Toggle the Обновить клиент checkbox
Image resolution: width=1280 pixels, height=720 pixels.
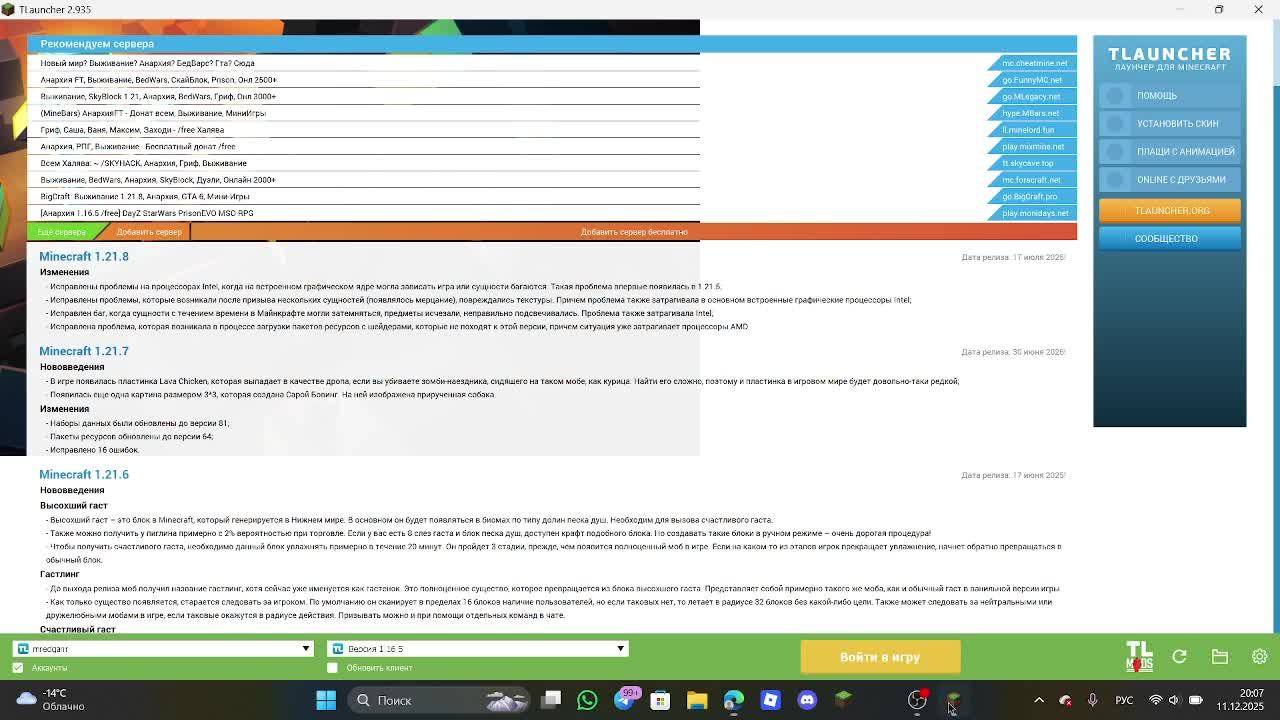[333, 668]
